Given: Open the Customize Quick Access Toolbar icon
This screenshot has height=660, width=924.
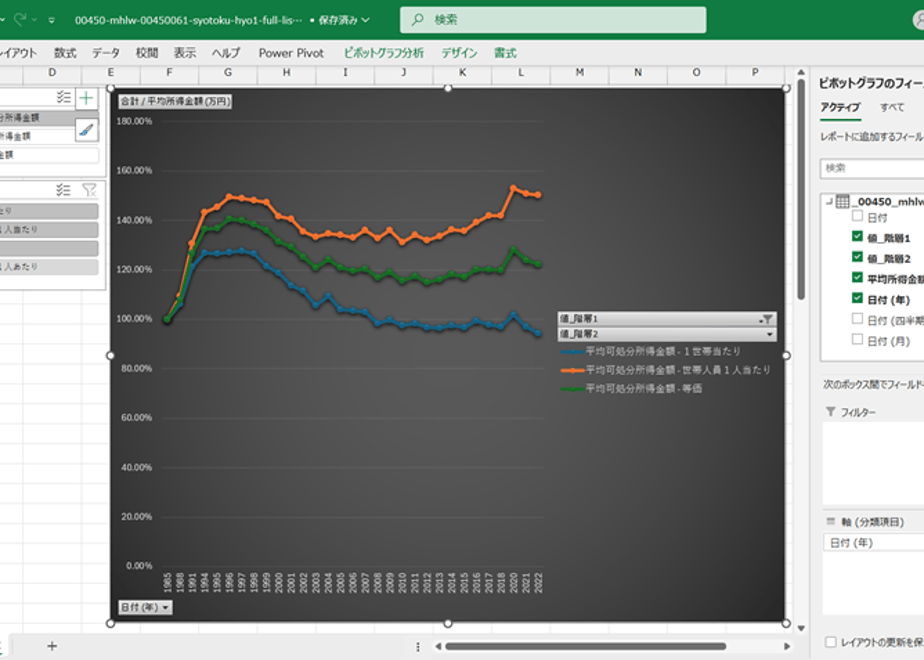Looking at the screenshot, I should tap(52, 20).
